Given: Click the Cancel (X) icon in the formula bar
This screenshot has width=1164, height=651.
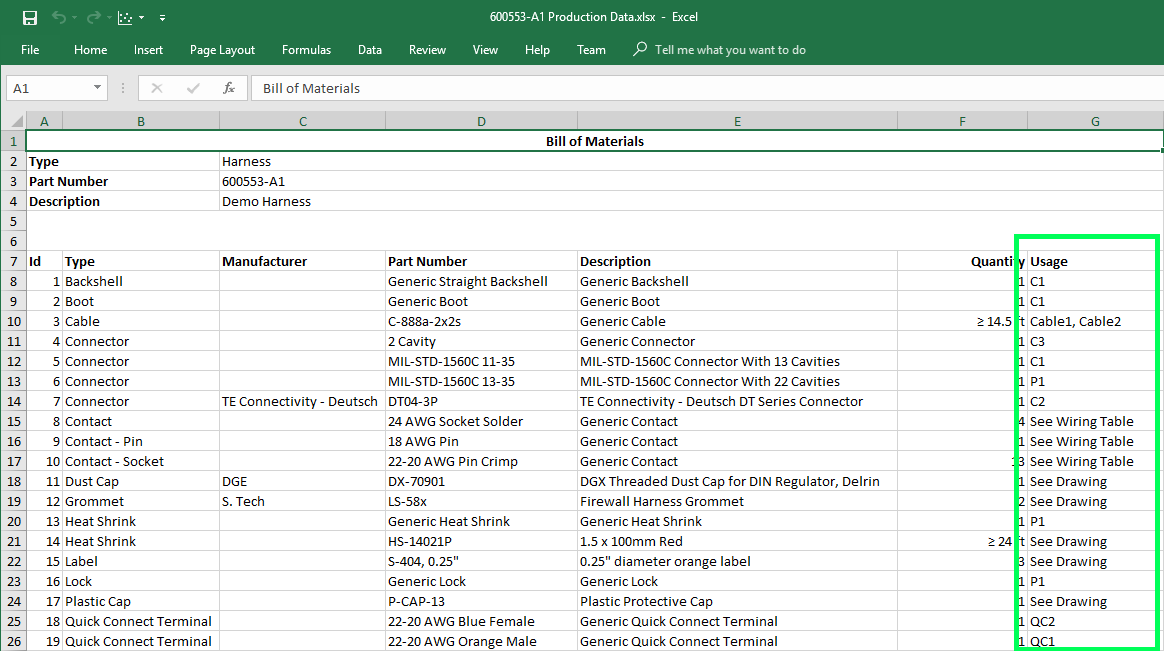Looking at the screenshot, I should 157,88.
